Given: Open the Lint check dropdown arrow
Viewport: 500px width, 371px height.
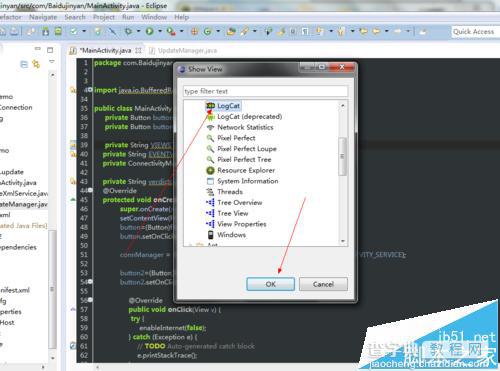Looking at the screenshot, I should coord(84,31).
